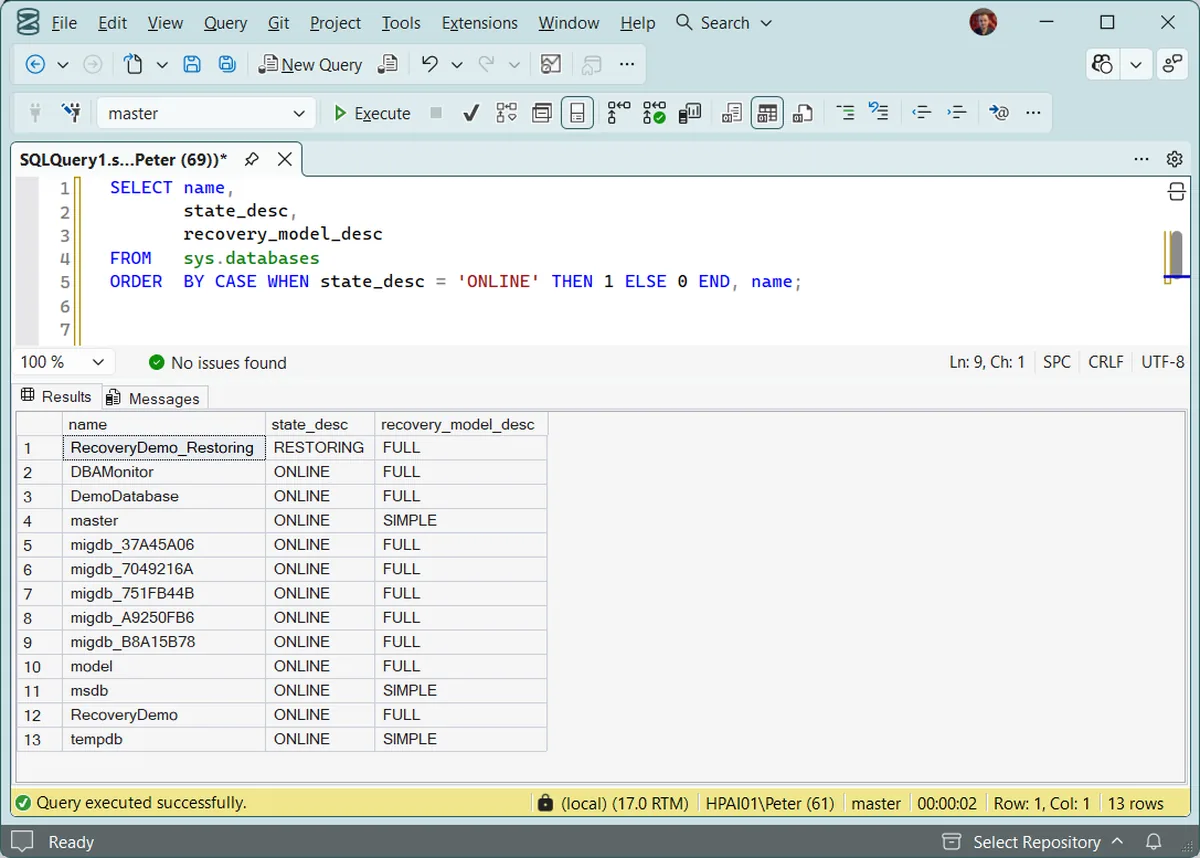This screenshot has width=1200, height=858.
Task: Switch output to Results to File
Action: click(x=802, y=113)
